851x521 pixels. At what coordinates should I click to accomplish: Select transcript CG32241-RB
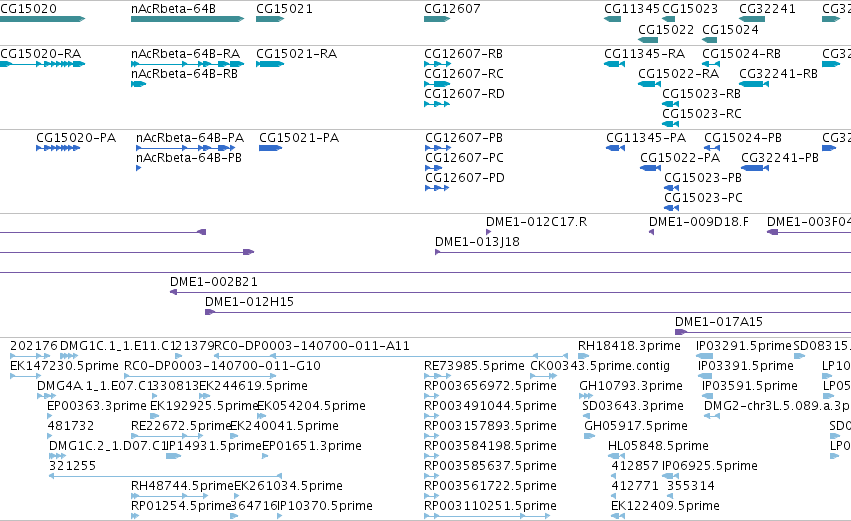tap(778, 74)
